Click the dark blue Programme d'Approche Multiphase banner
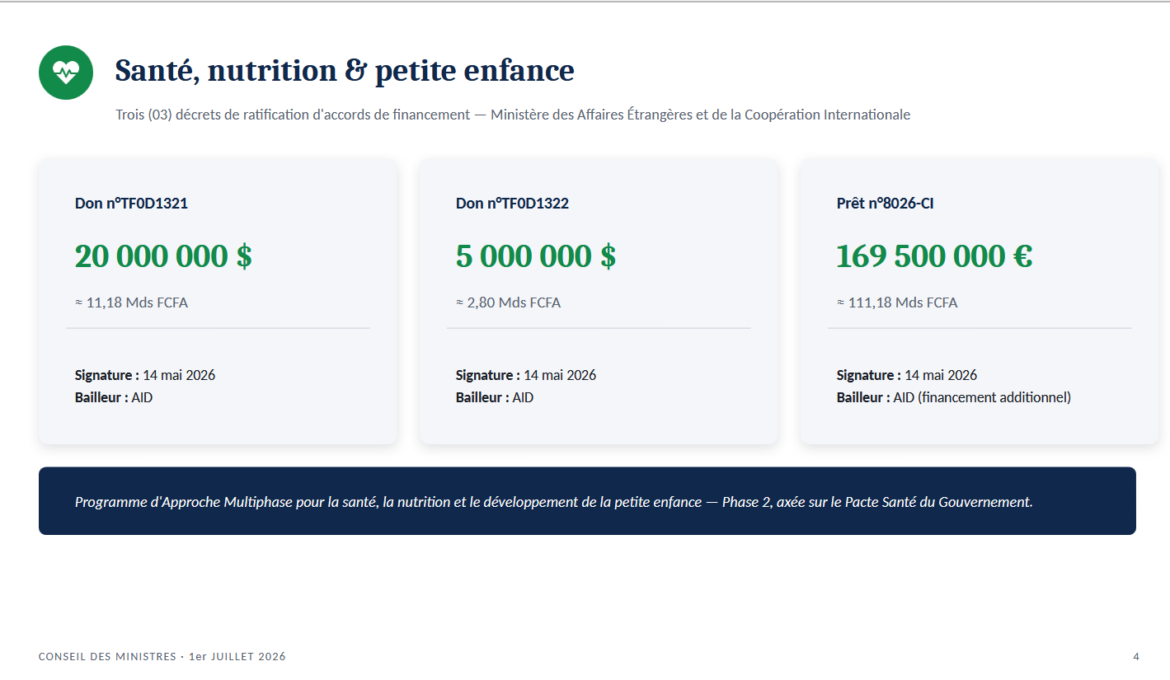The height and width of the screenshot is (680, 1170). 587,501
